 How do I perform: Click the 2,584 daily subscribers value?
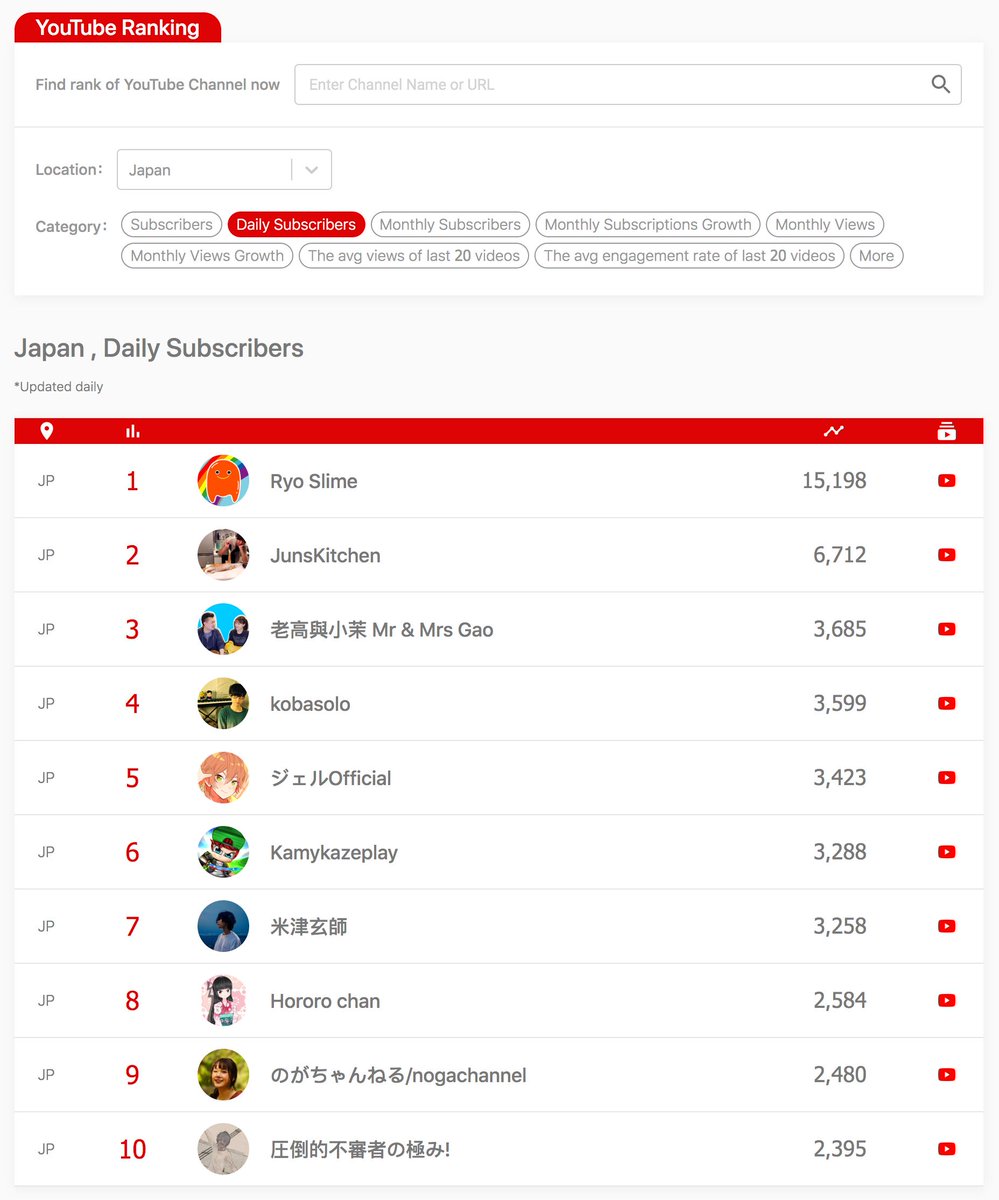tap(840, 1000)
